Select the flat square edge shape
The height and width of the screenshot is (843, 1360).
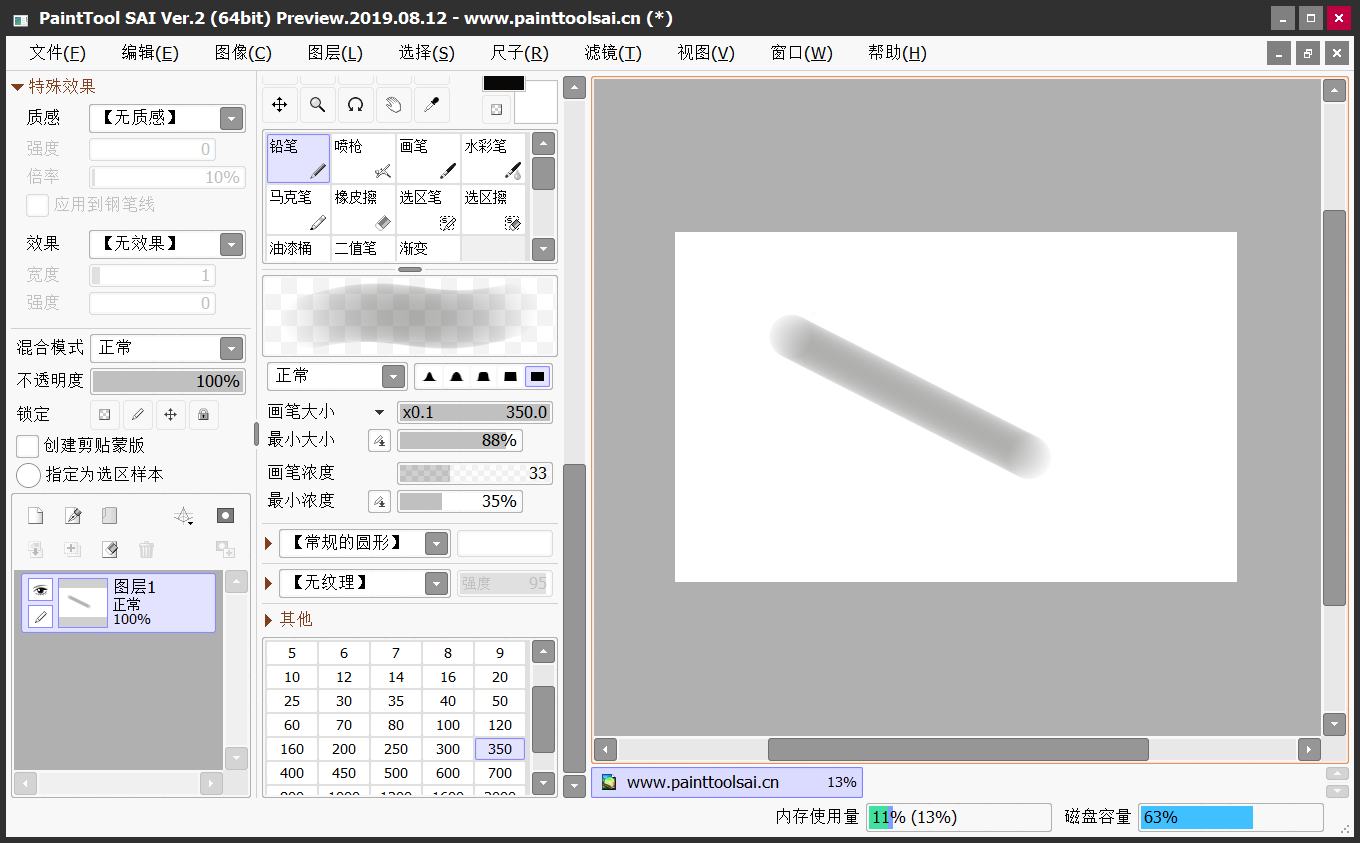(x=538, y=376)
